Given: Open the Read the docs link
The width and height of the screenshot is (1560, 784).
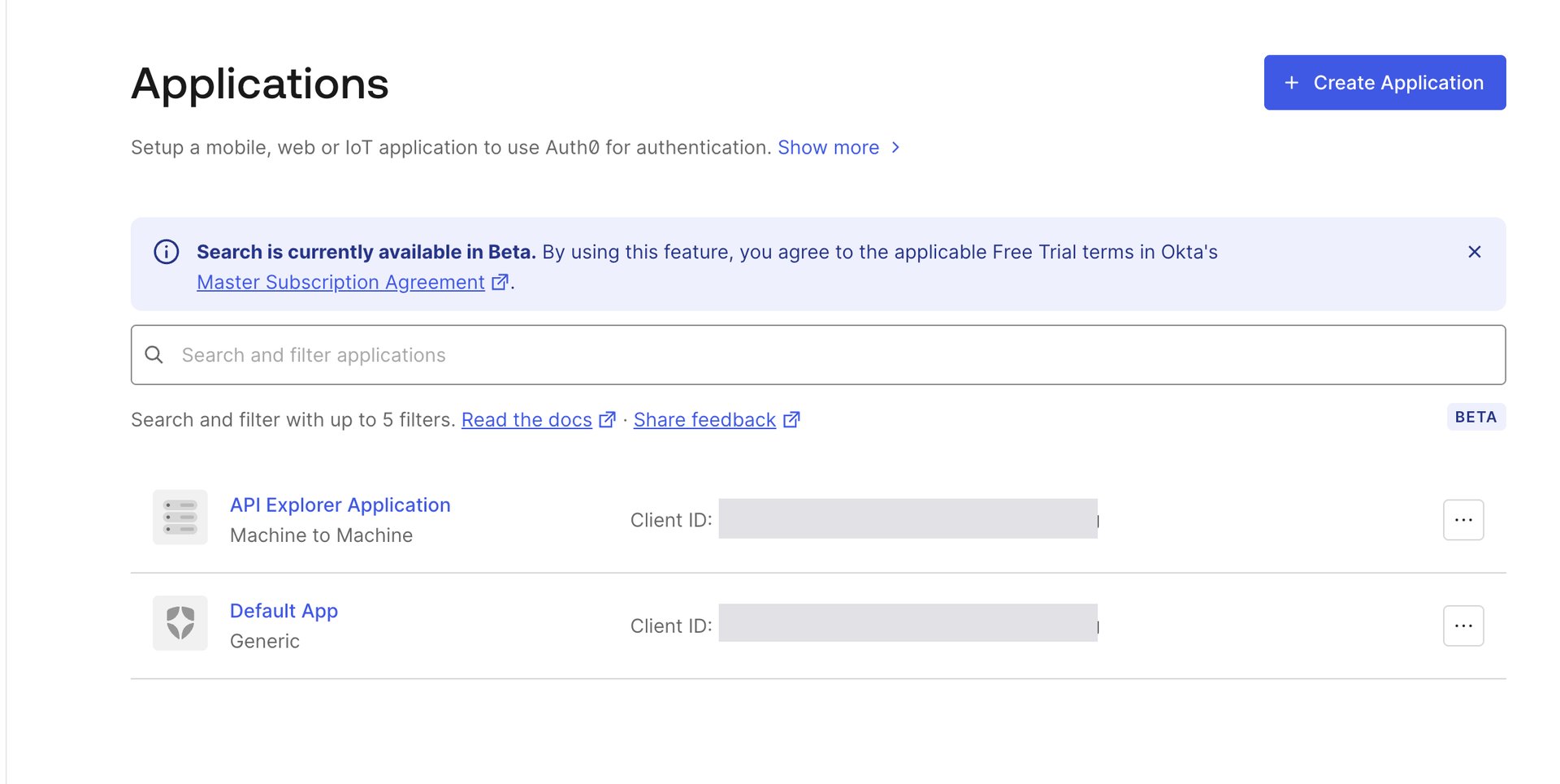Looking at the screenshot, I should pyautogui.click(x=526, y=419).
